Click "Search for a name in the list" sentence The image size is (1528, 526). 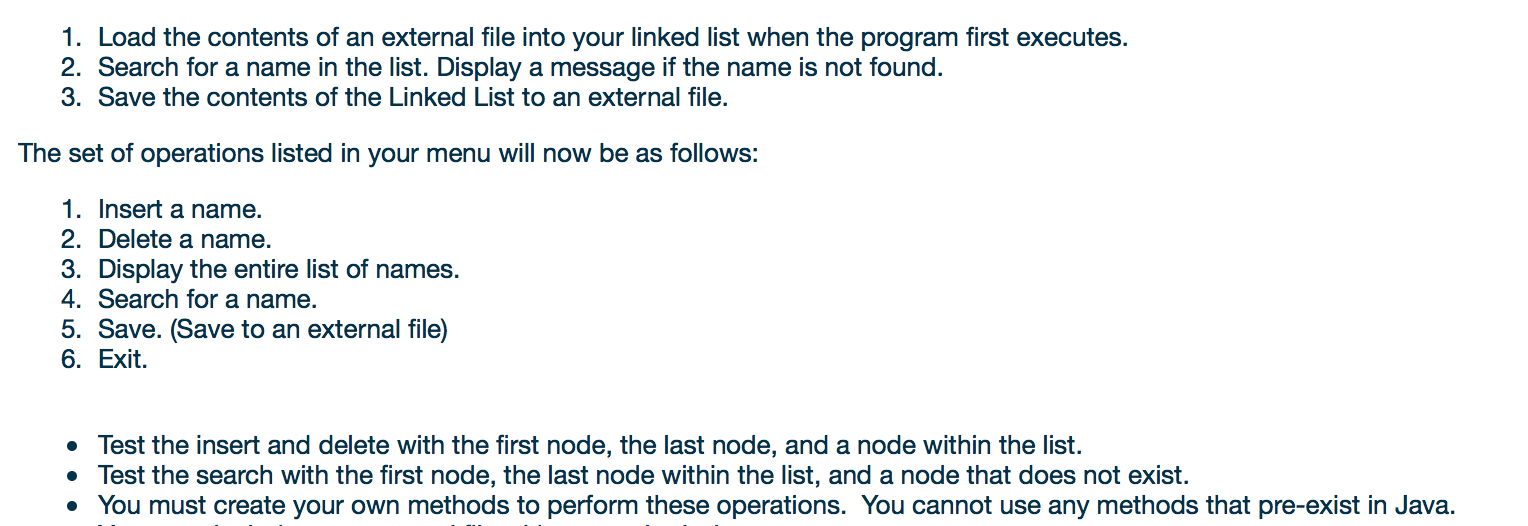pos(264,68)
